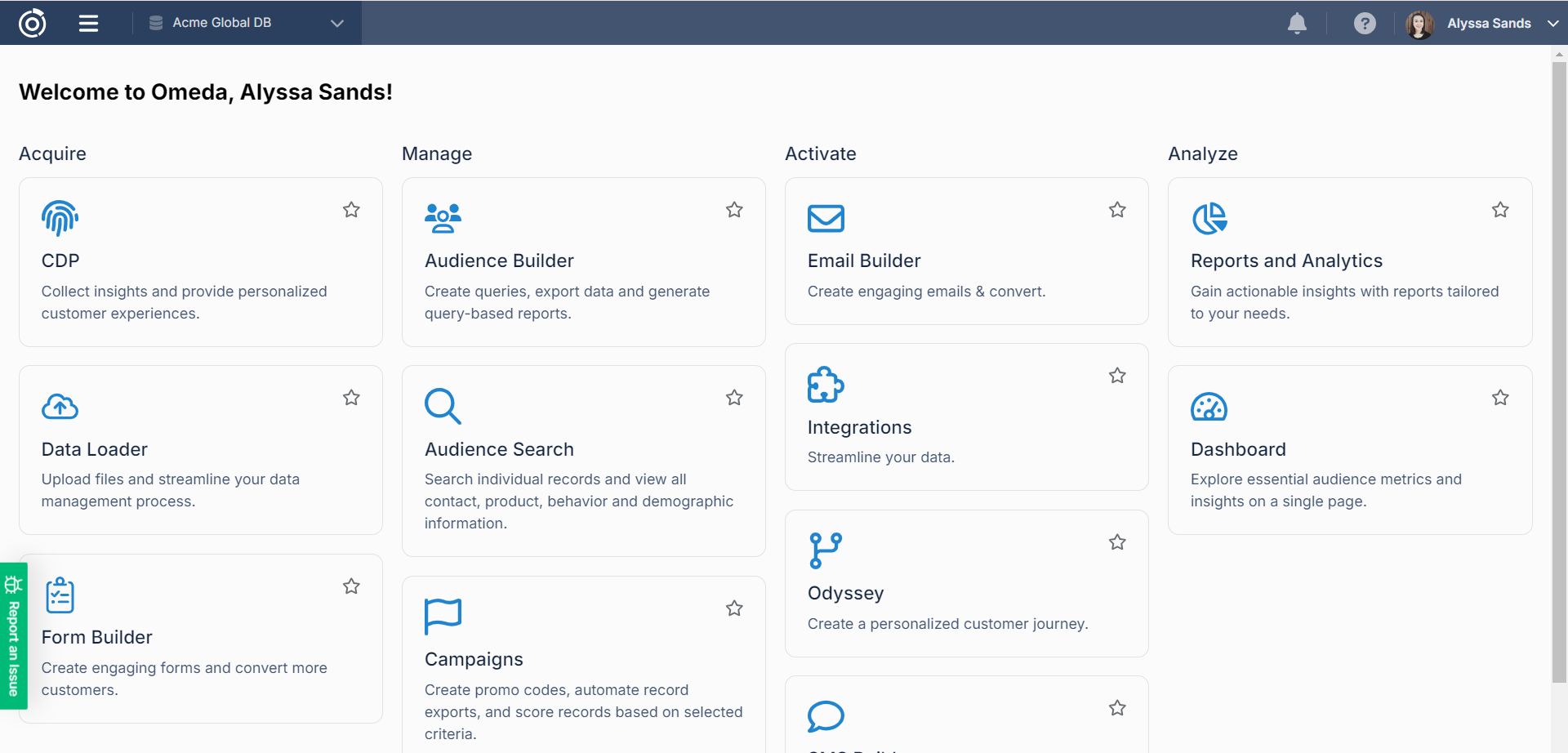This screenshot has width=1568, height=753.
Task: Click the Data Loader cloud upload icon
Action: (60, 407)
